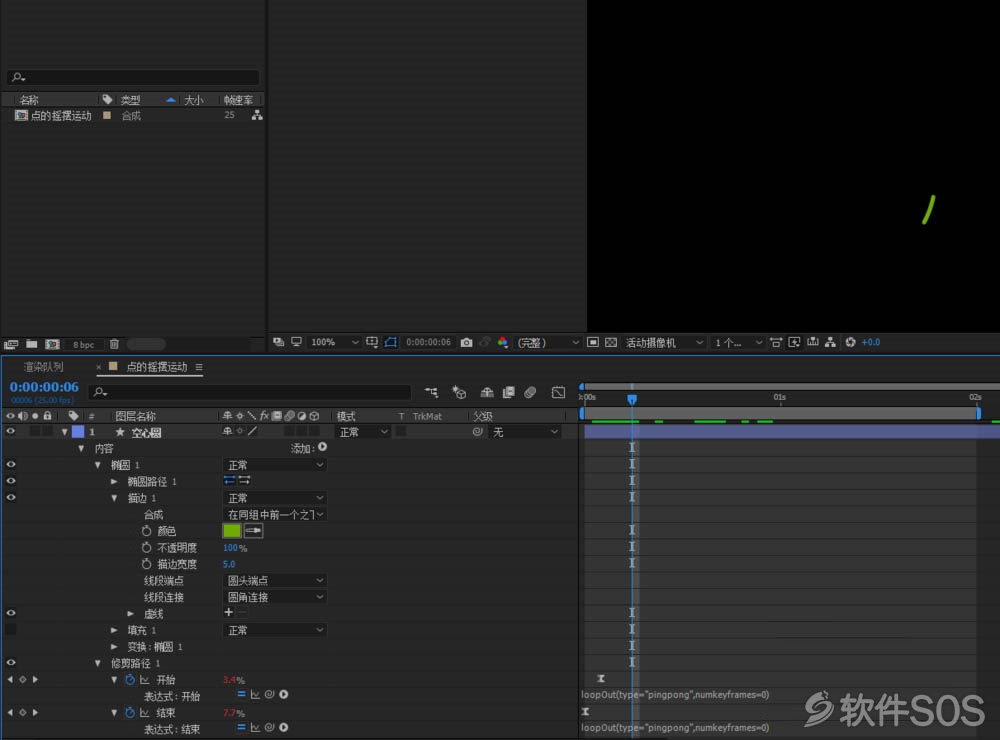Click the timeline icon in viewer footer

click(812, 343)
